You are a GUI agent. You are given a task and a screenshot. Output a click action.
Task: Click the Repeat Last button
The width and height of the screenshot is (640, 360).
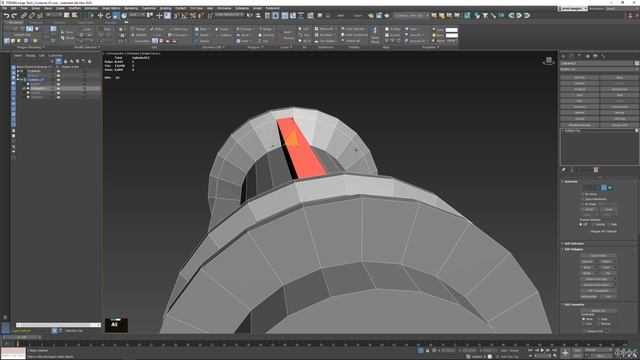tap(598, 311)
